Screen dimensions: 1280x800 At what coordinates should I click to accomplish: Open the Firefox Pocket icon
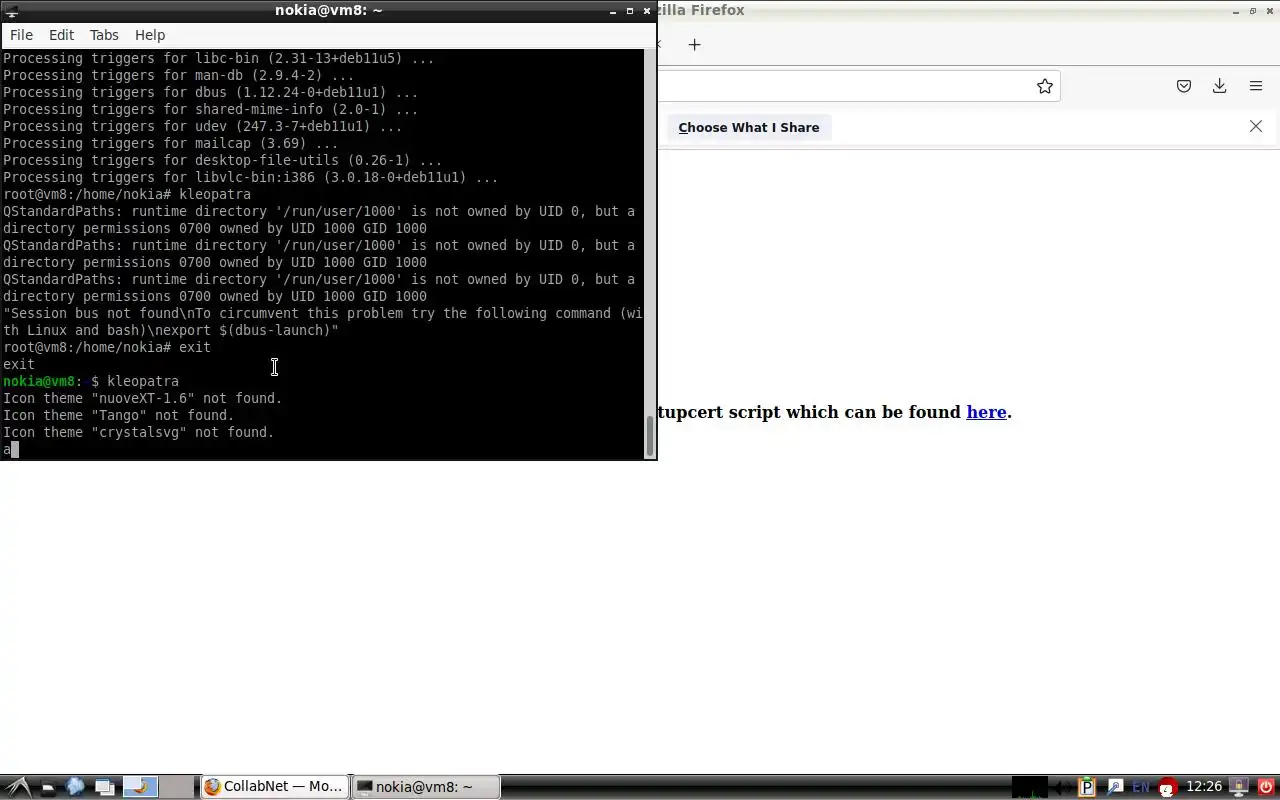pos(1184,86)
